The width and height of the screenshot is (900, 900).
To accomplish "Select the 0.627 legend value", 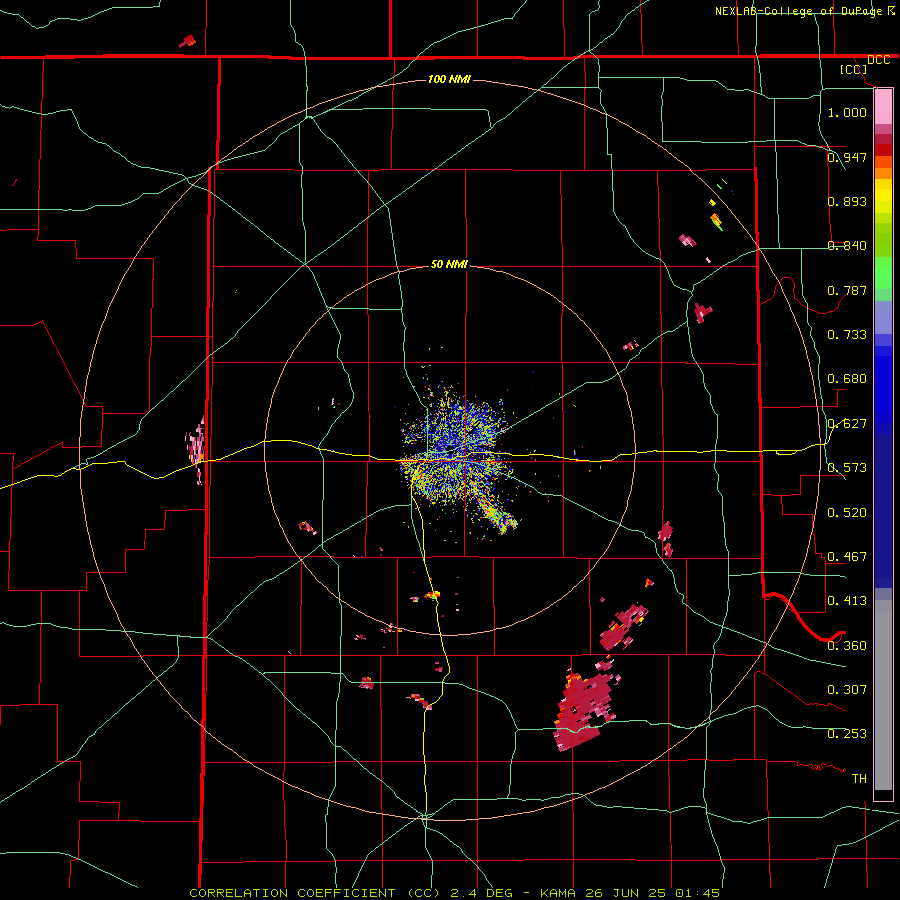I will click(847, 424).
